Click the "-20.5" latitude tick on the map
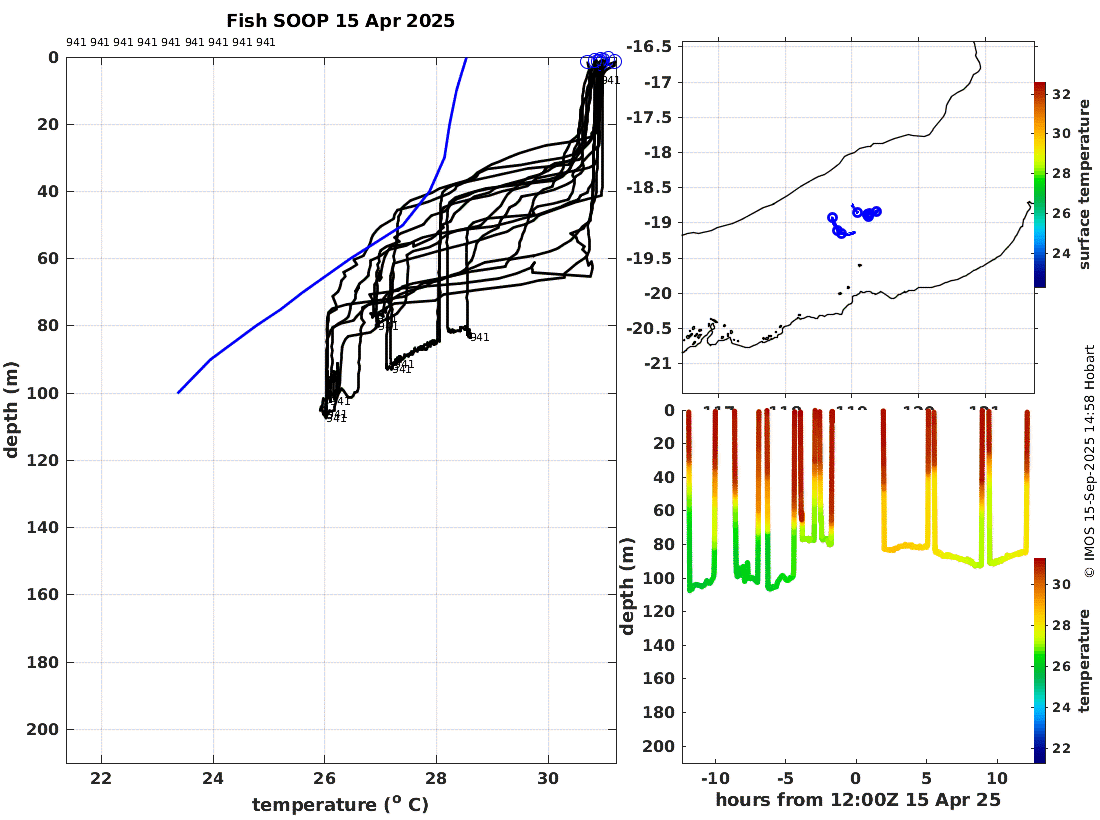This screenshot has width=1100, height=820. (x=649, y=328)
